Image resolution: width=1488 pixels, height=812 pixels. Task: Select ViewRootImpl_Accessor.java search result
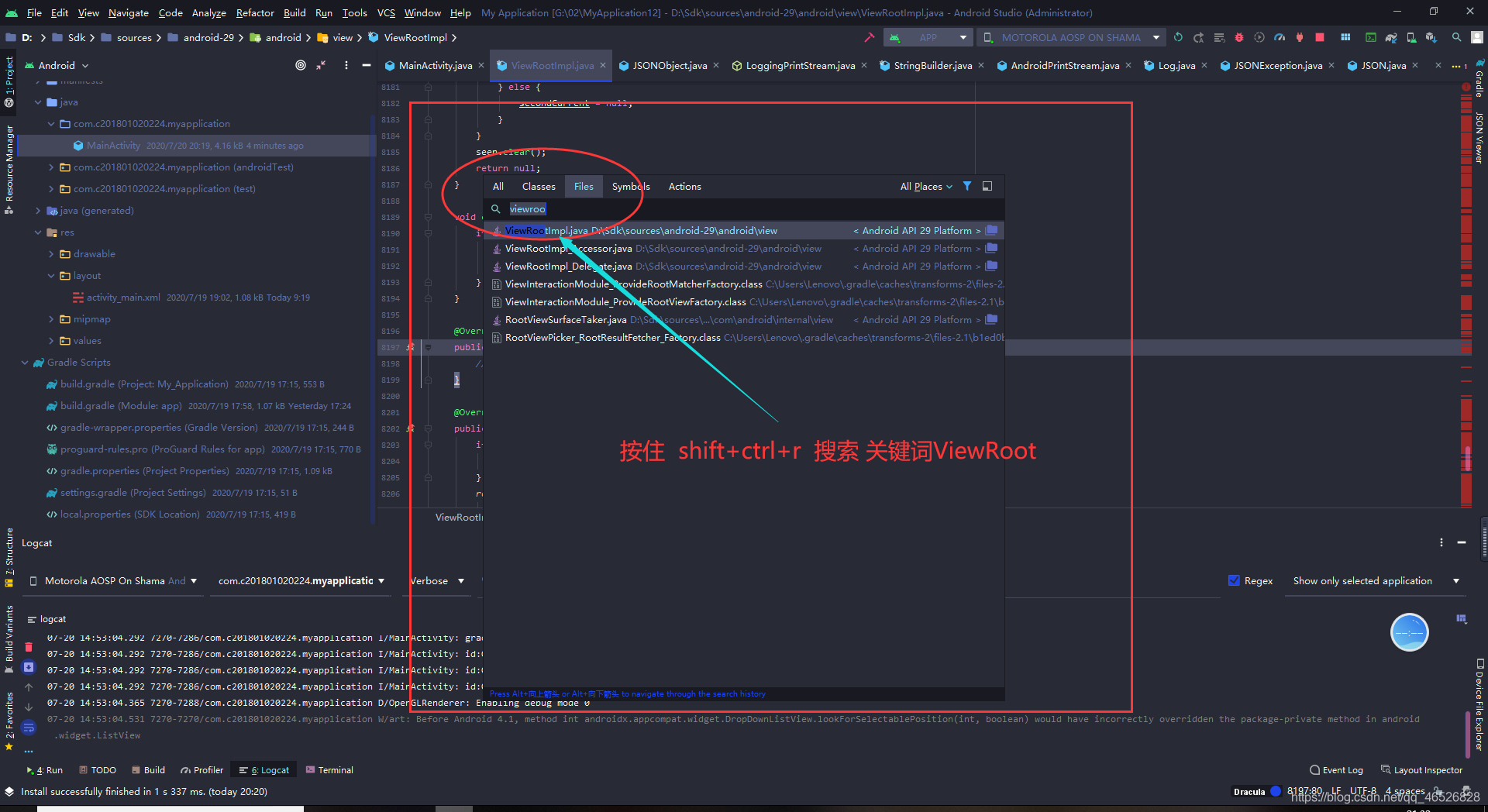pos(744,249)
